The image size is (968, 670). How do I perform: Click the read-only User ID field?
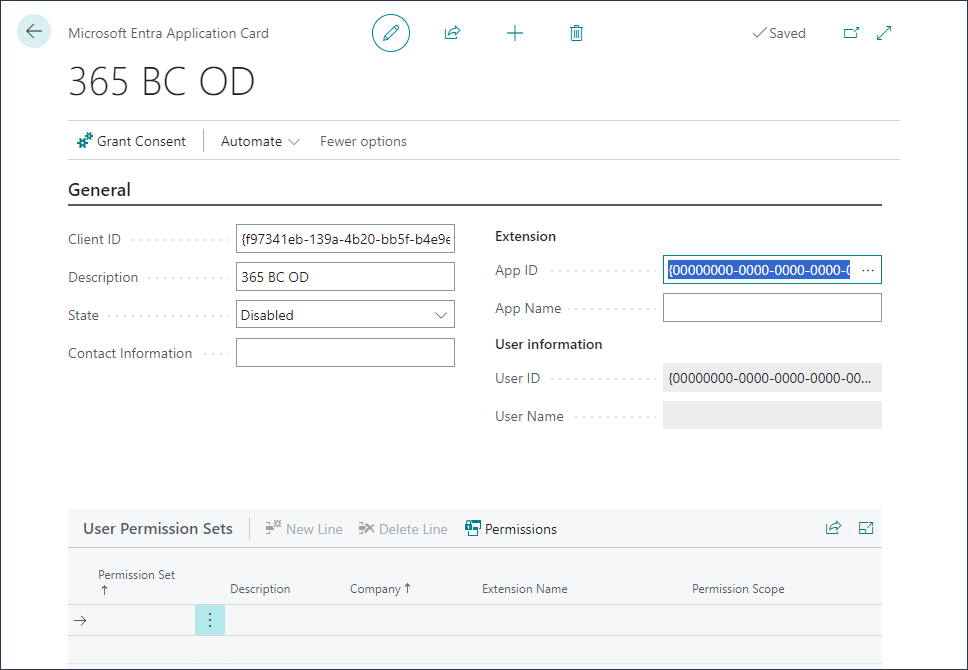coord(772,378)
